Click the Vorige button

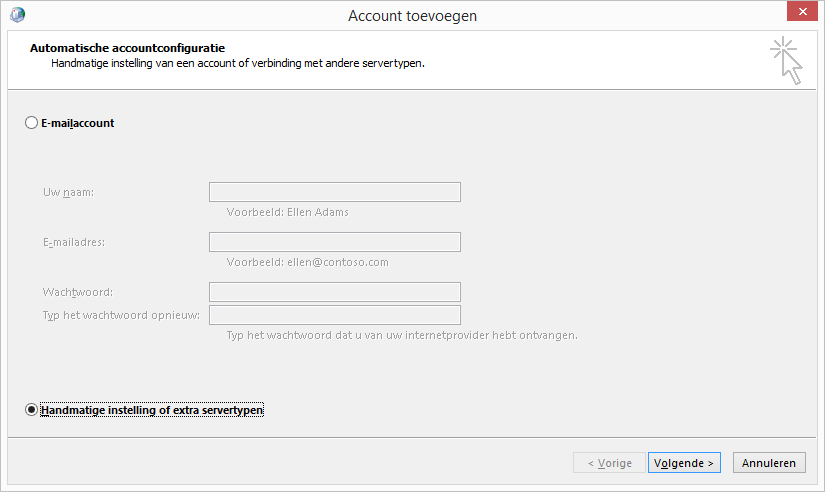[x=609, y=463]
